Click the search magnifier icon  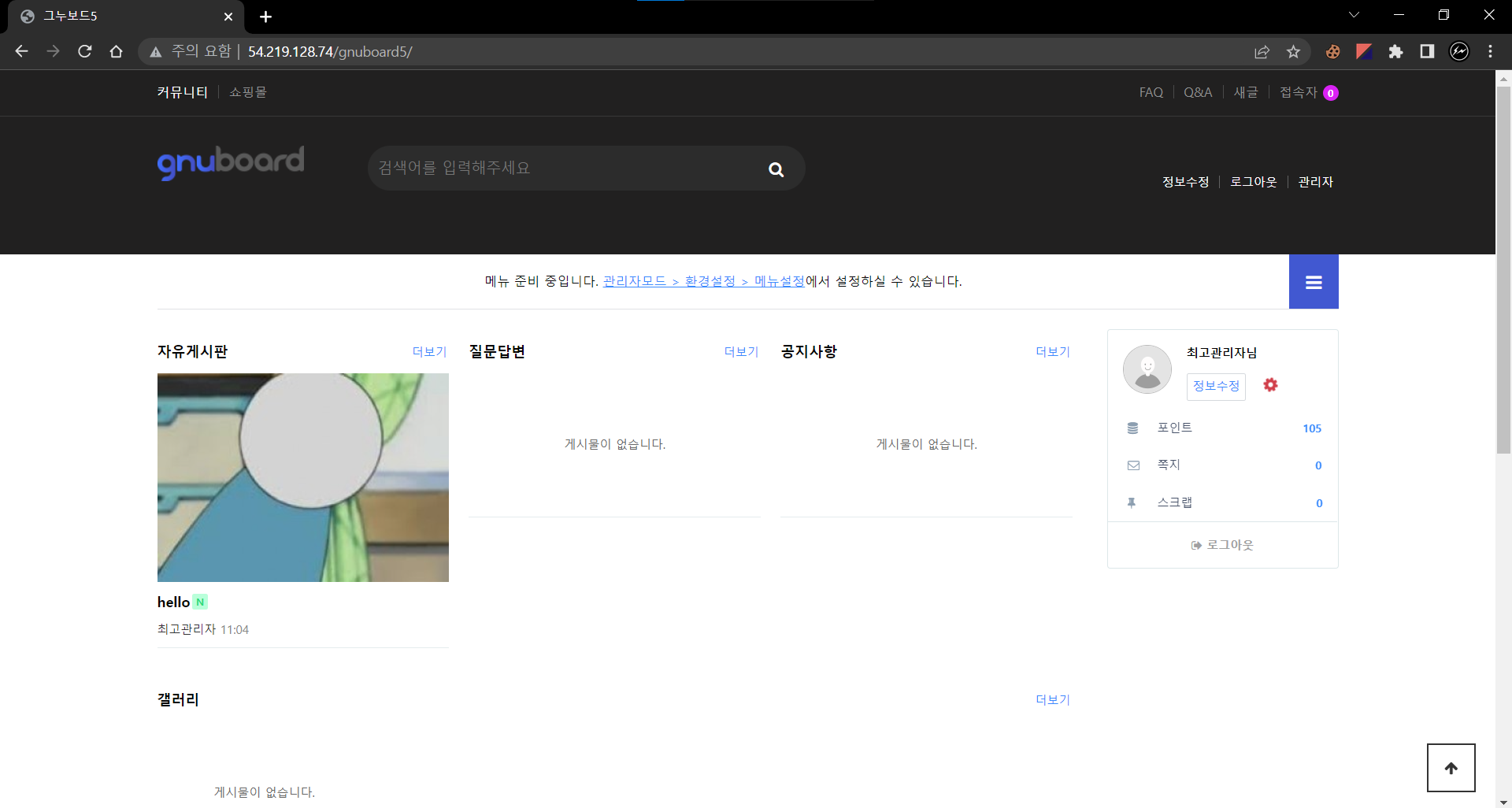tap(776, 169)
